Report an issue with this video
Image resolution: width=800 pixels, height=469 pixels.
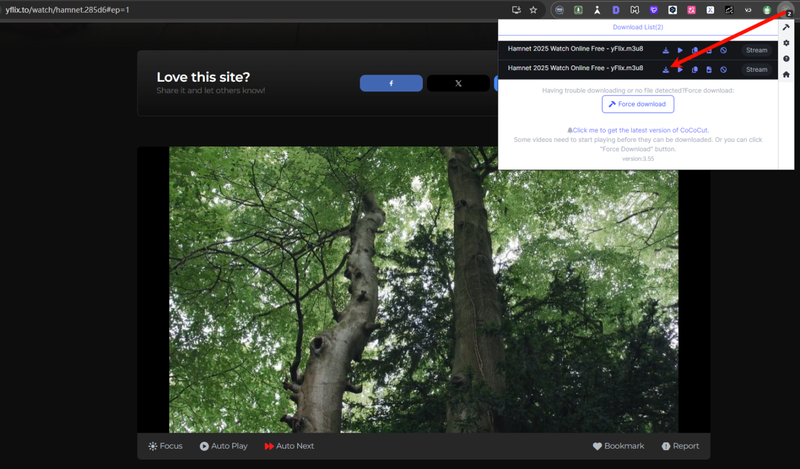[680, 446]
